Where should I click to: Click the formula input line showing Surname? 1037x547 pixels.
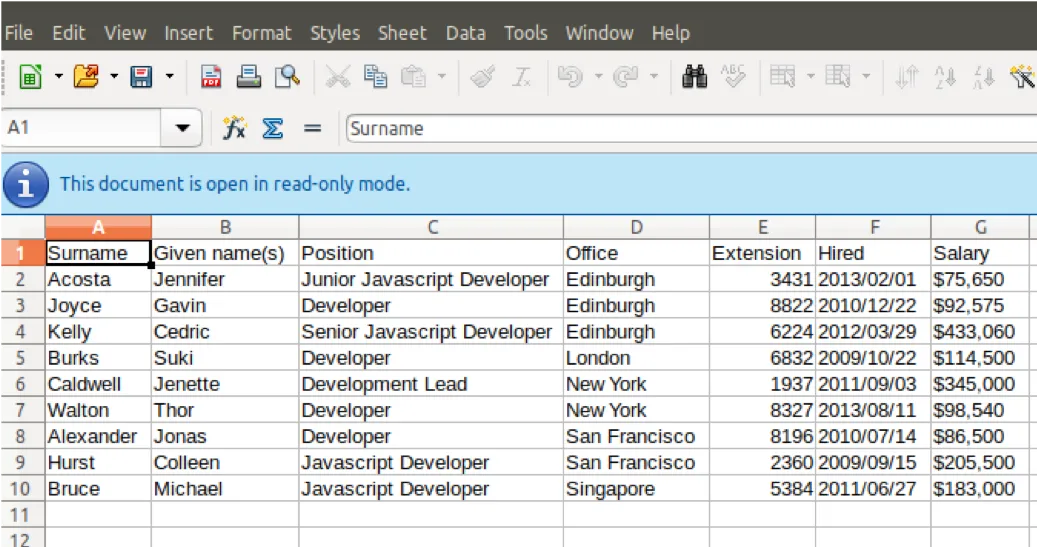click(690, 128)
